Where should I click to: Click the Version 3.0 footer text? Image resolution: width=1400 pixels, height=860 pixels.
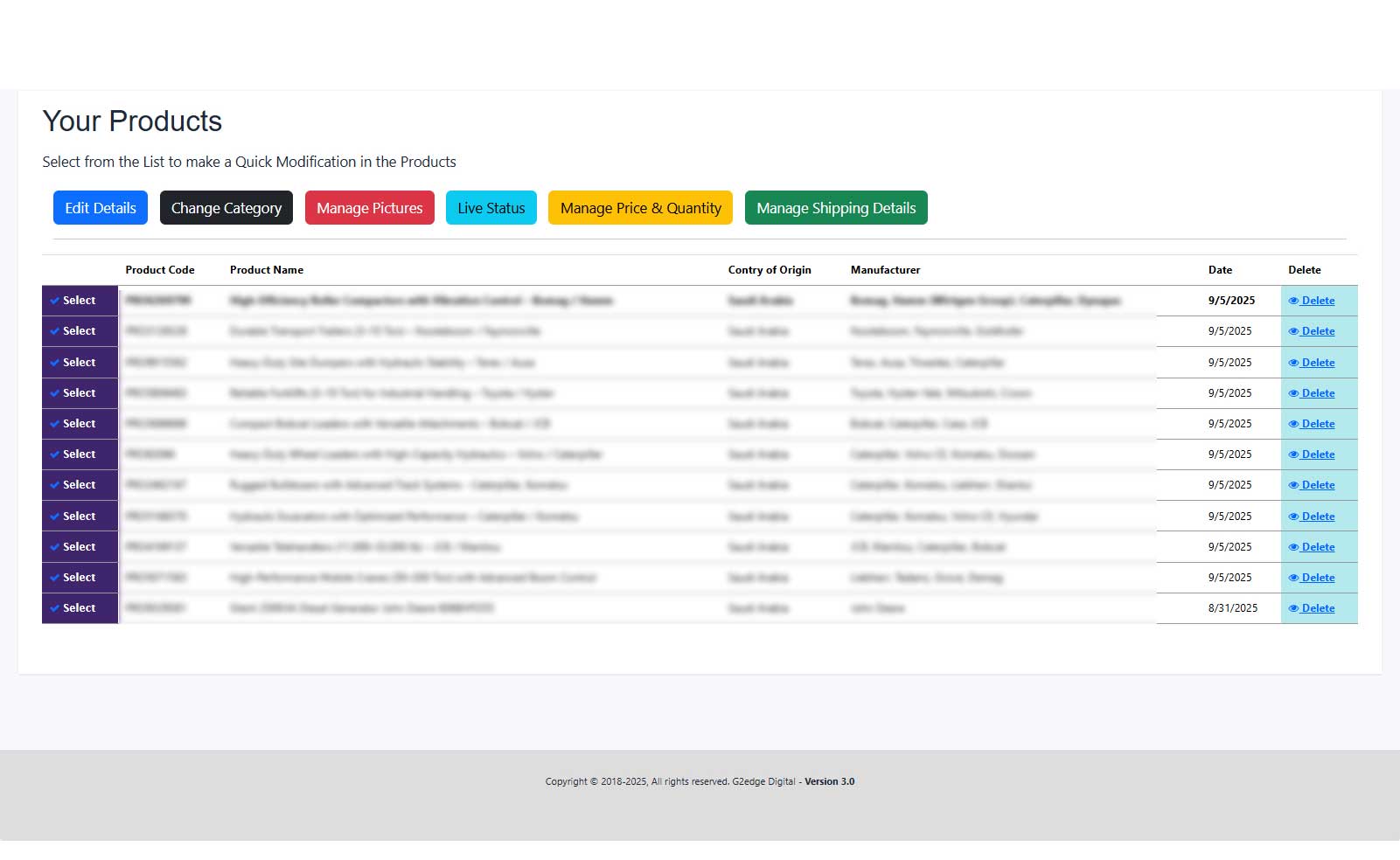click(830, 781)
